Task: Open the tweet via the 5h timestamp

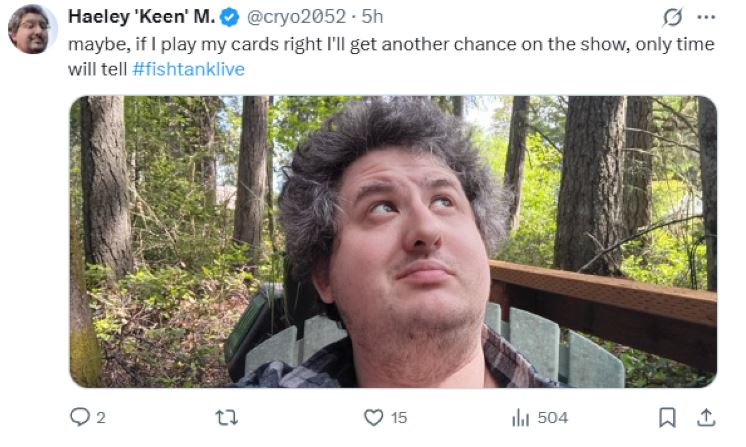Action: tap(372, 17)
